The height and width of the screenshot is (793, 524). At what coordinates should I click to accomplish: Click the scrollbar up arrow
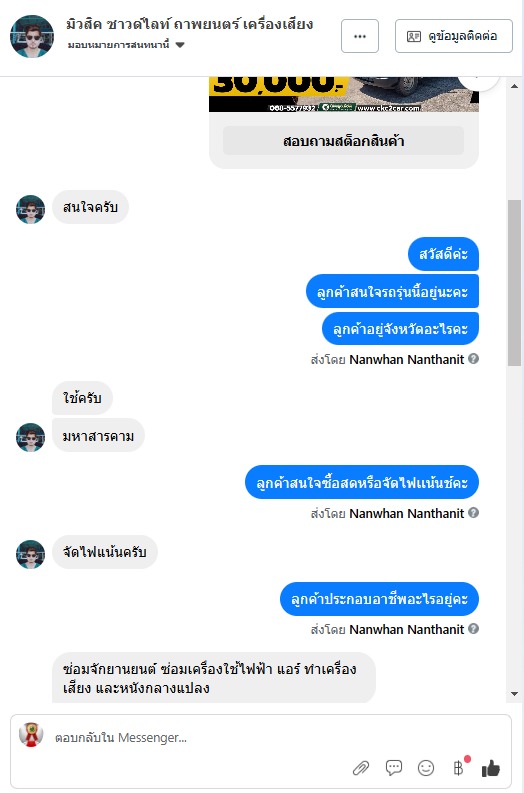coord(514,86)
